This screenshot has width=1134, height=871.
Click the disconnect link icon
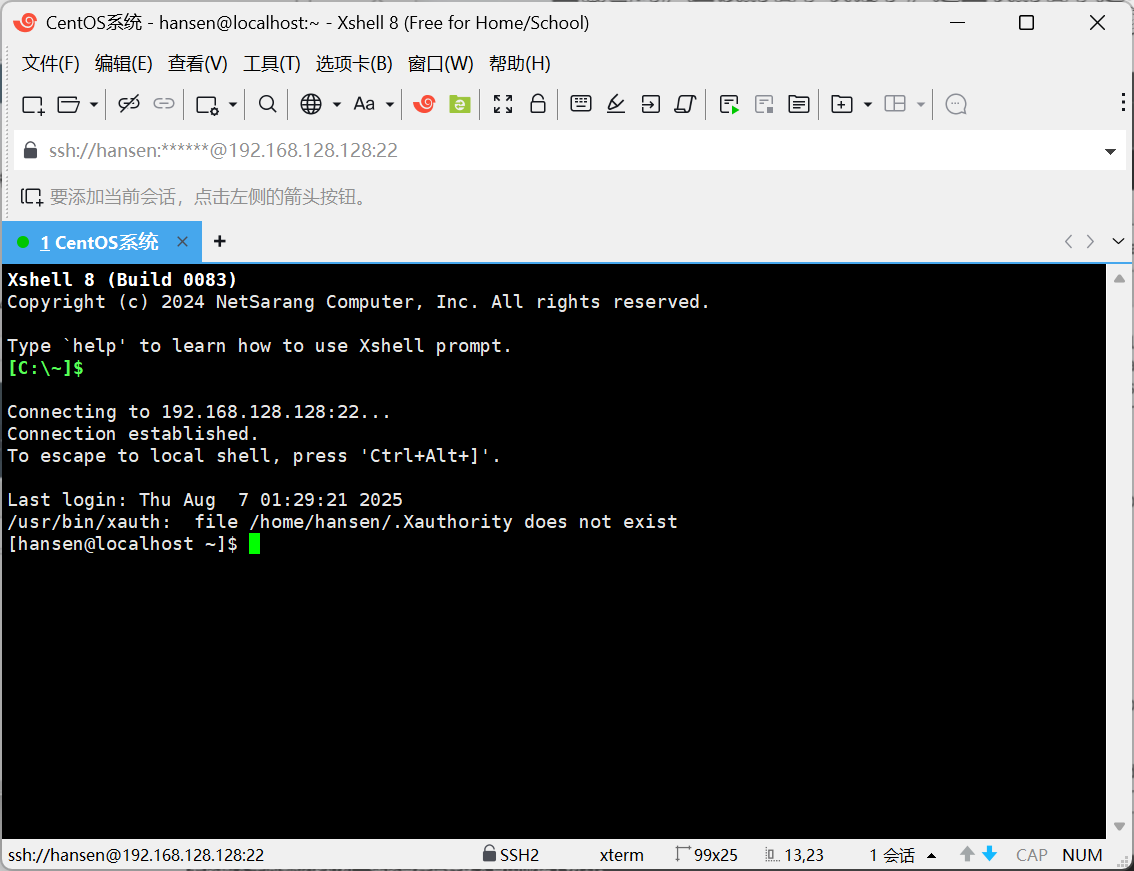click(x=129, y=104)
